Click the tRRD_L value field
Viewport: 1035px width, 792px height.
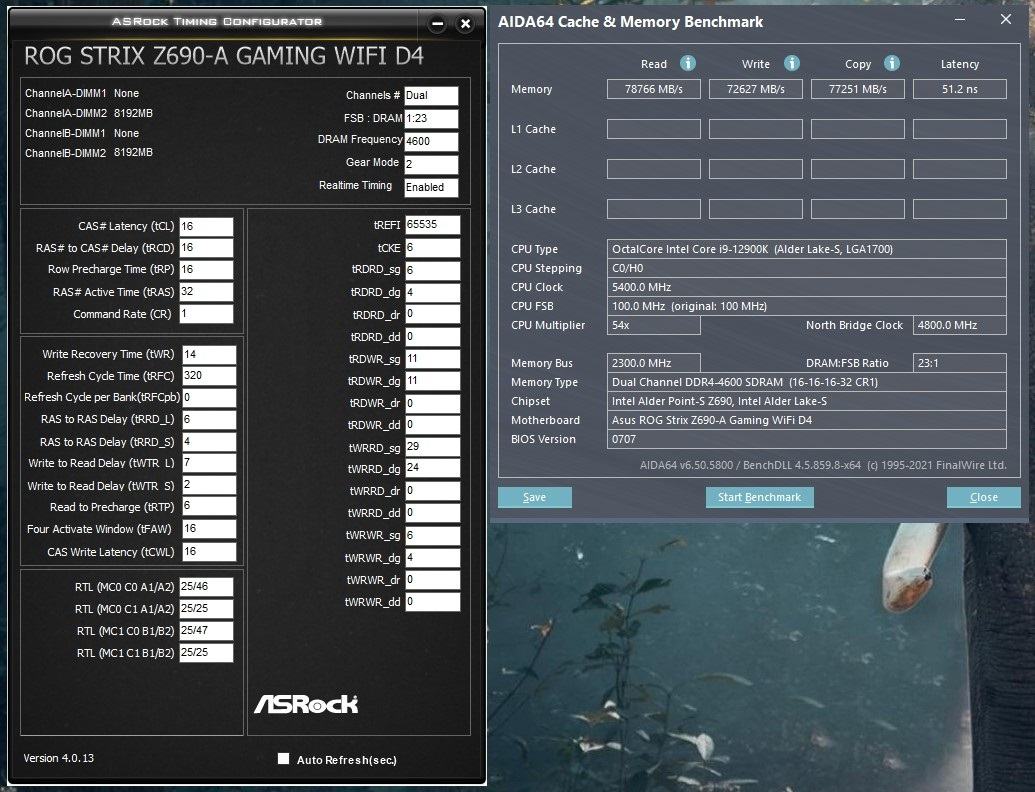pyautogui.click(x=209, y=420)
